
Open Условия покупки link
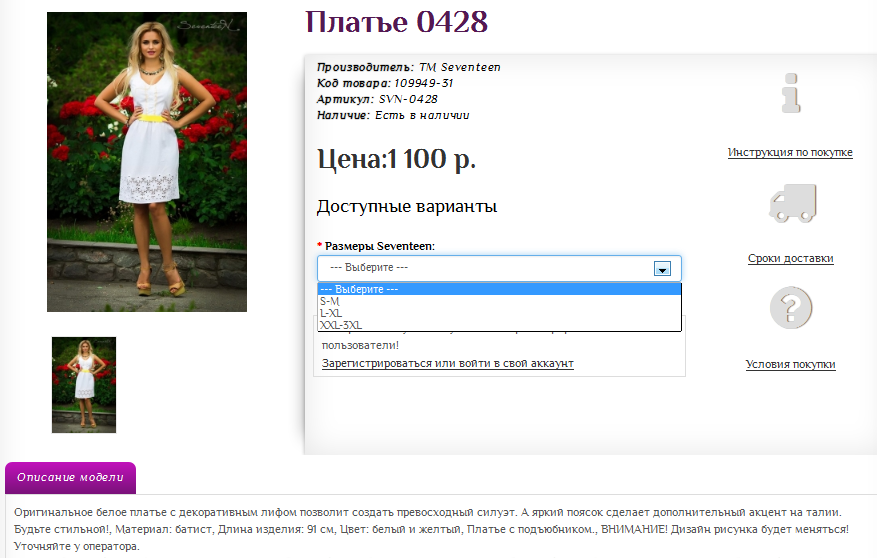coord(790,365)
